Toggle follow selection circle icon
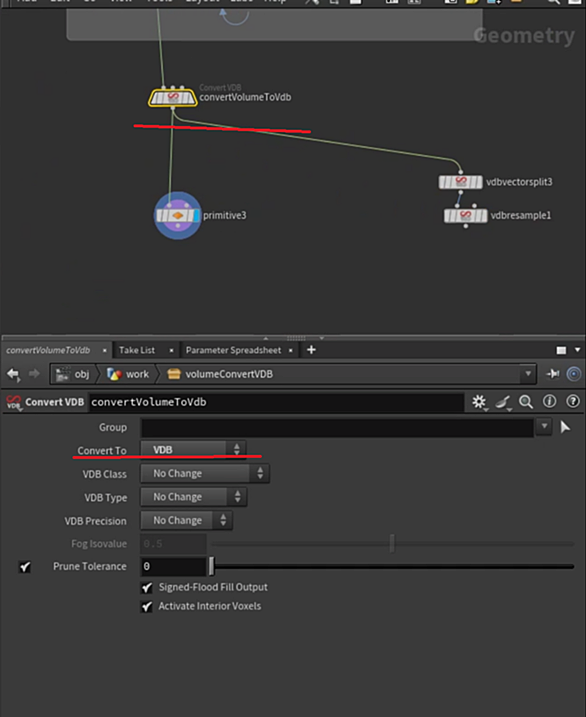This screenshot has height=717, width=586. pyautogui.click(x=574, y=374)
